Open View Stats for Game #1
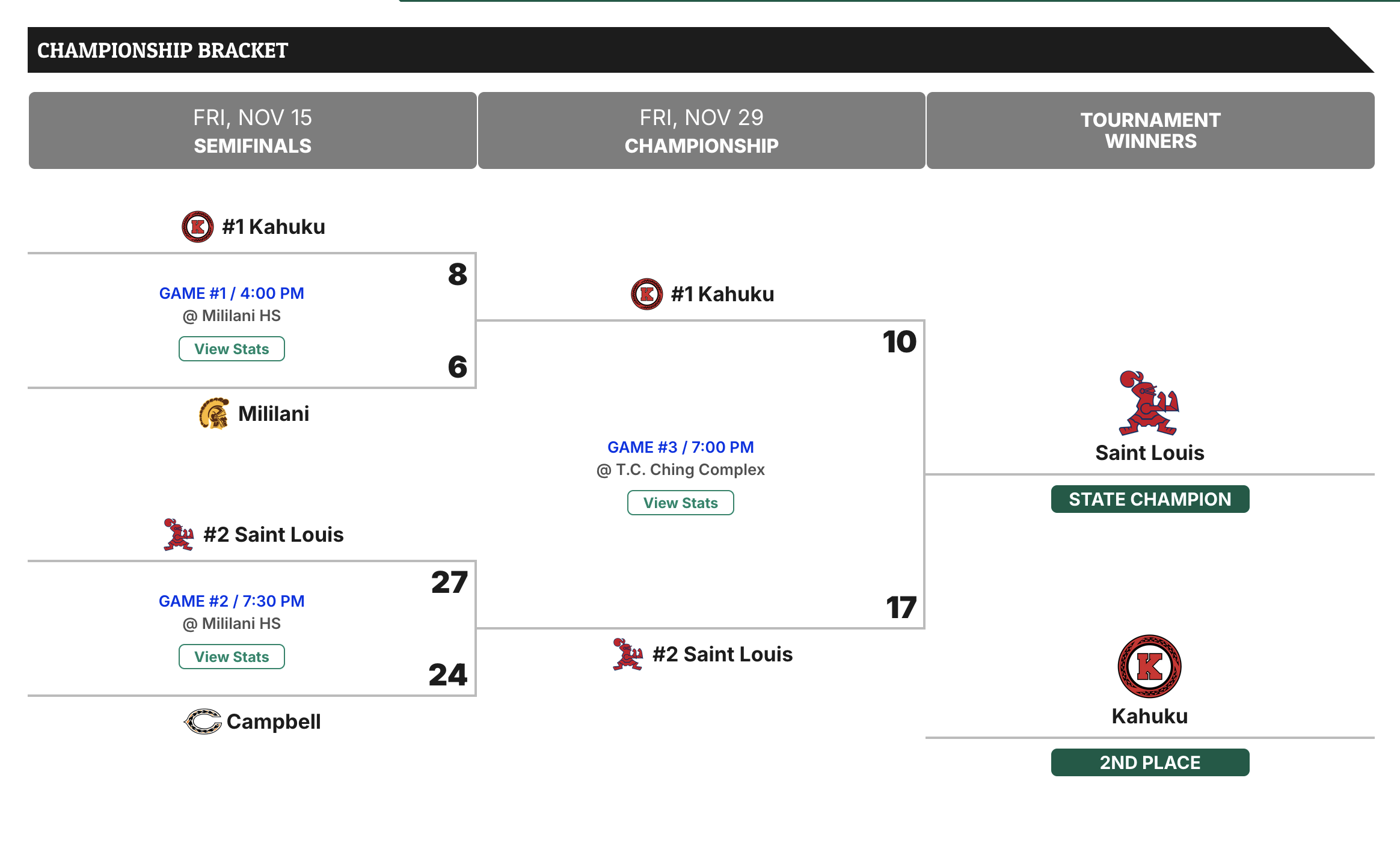The image size is (1400, 855). (232, 349)
